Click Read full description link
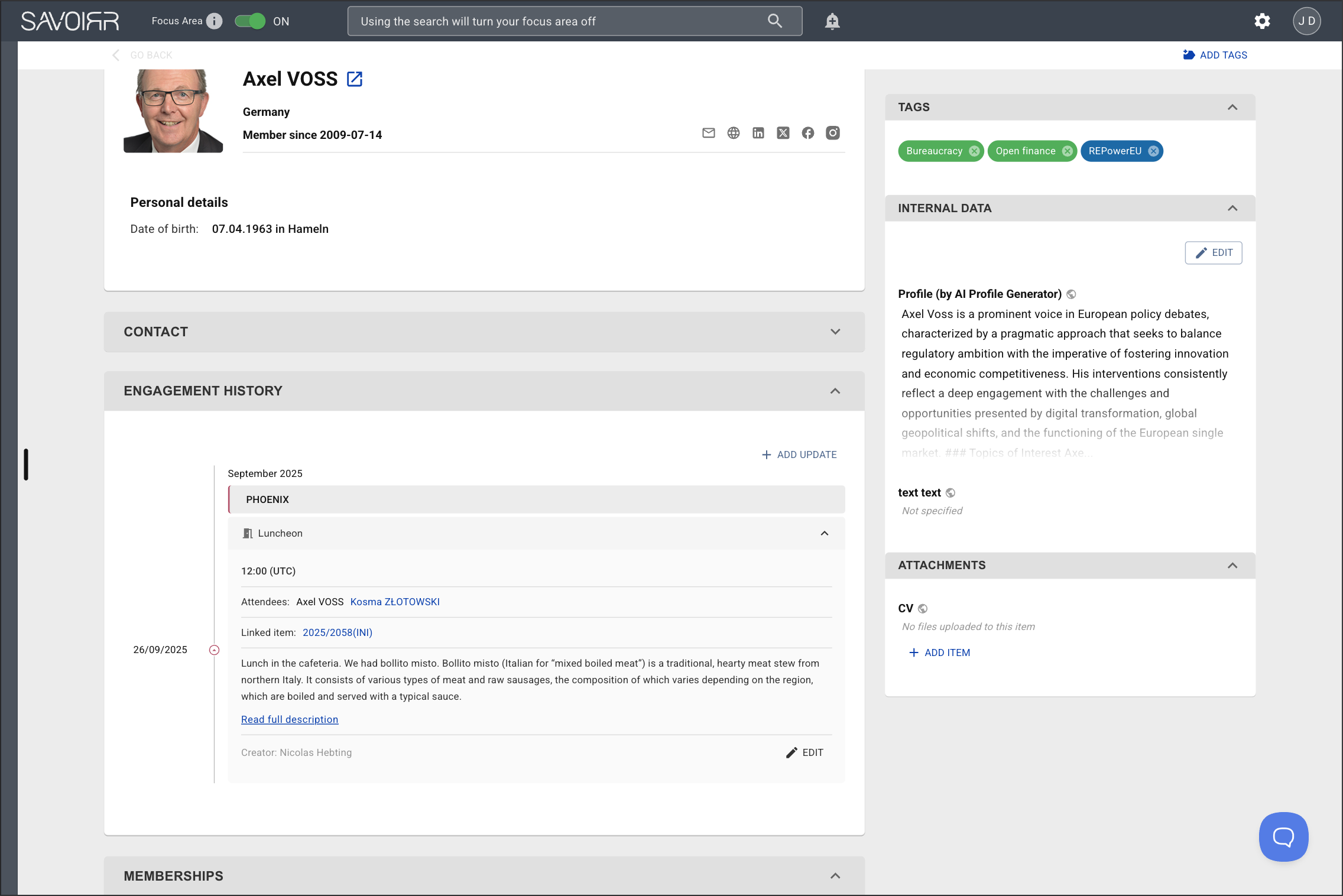Screen dimensions: 1343x896 tap(290, 719)
